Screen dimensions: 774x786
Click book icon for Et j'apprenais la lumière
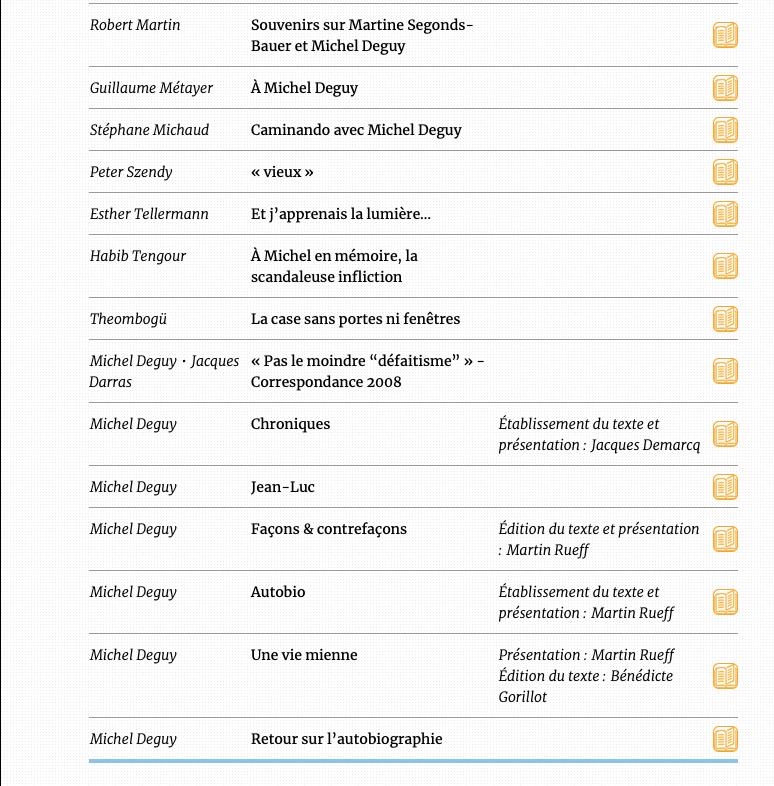(x=725, y=214)
